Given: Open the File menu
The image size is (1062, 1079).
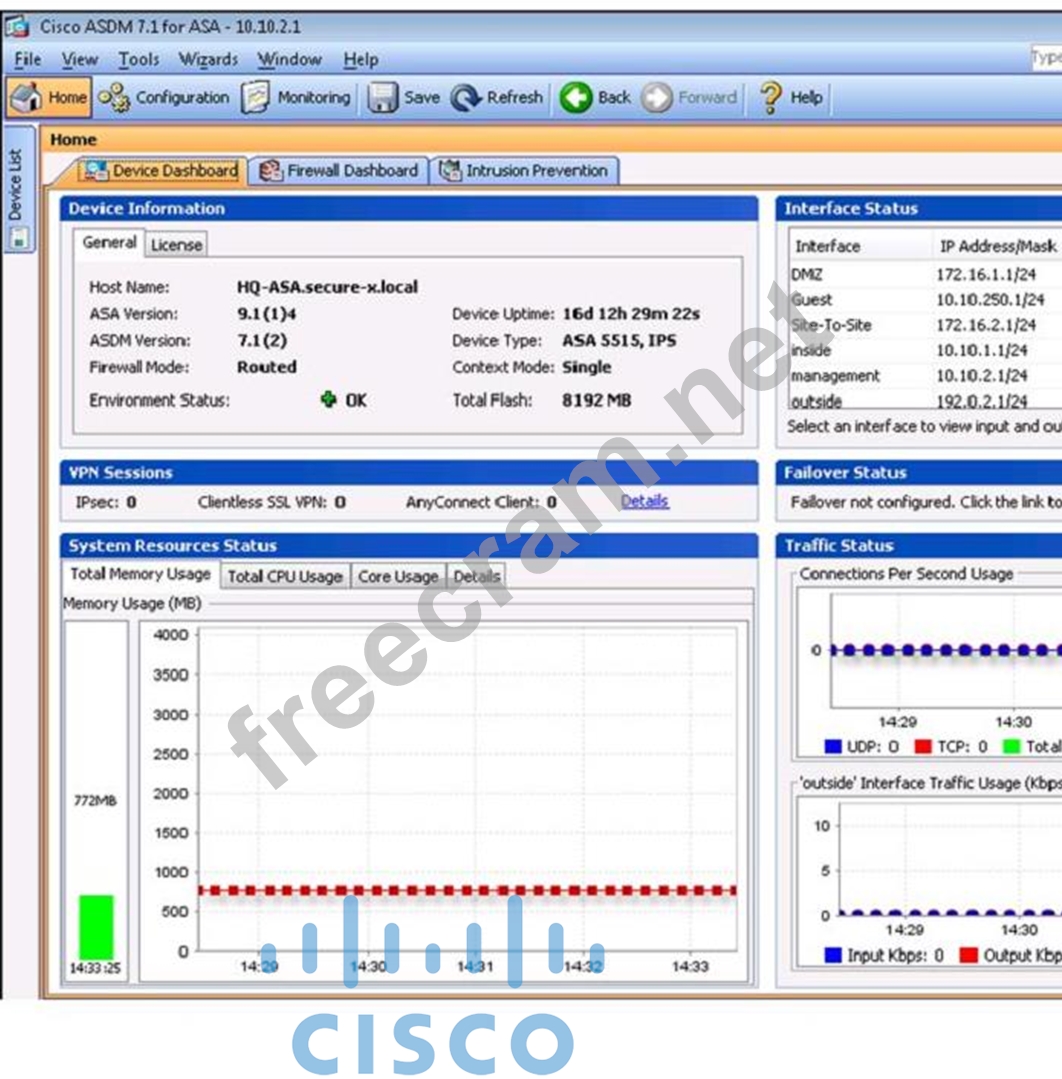Looking at the screenshot, I should [x=28, y=60].
